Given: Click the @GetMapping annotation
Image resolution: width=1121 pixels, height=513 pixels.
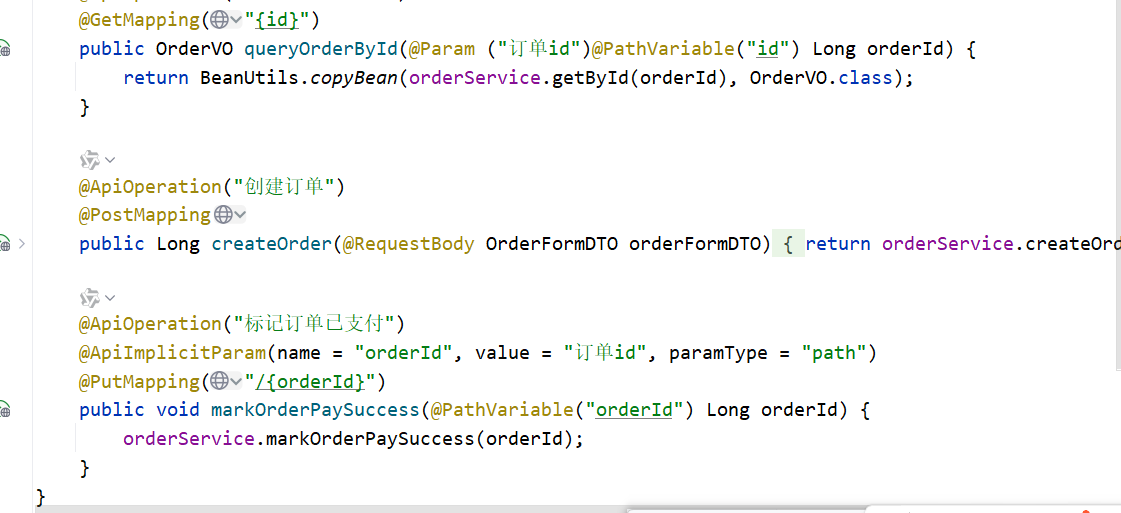Looking at the screenshot, I should click(x=140, y=21).
